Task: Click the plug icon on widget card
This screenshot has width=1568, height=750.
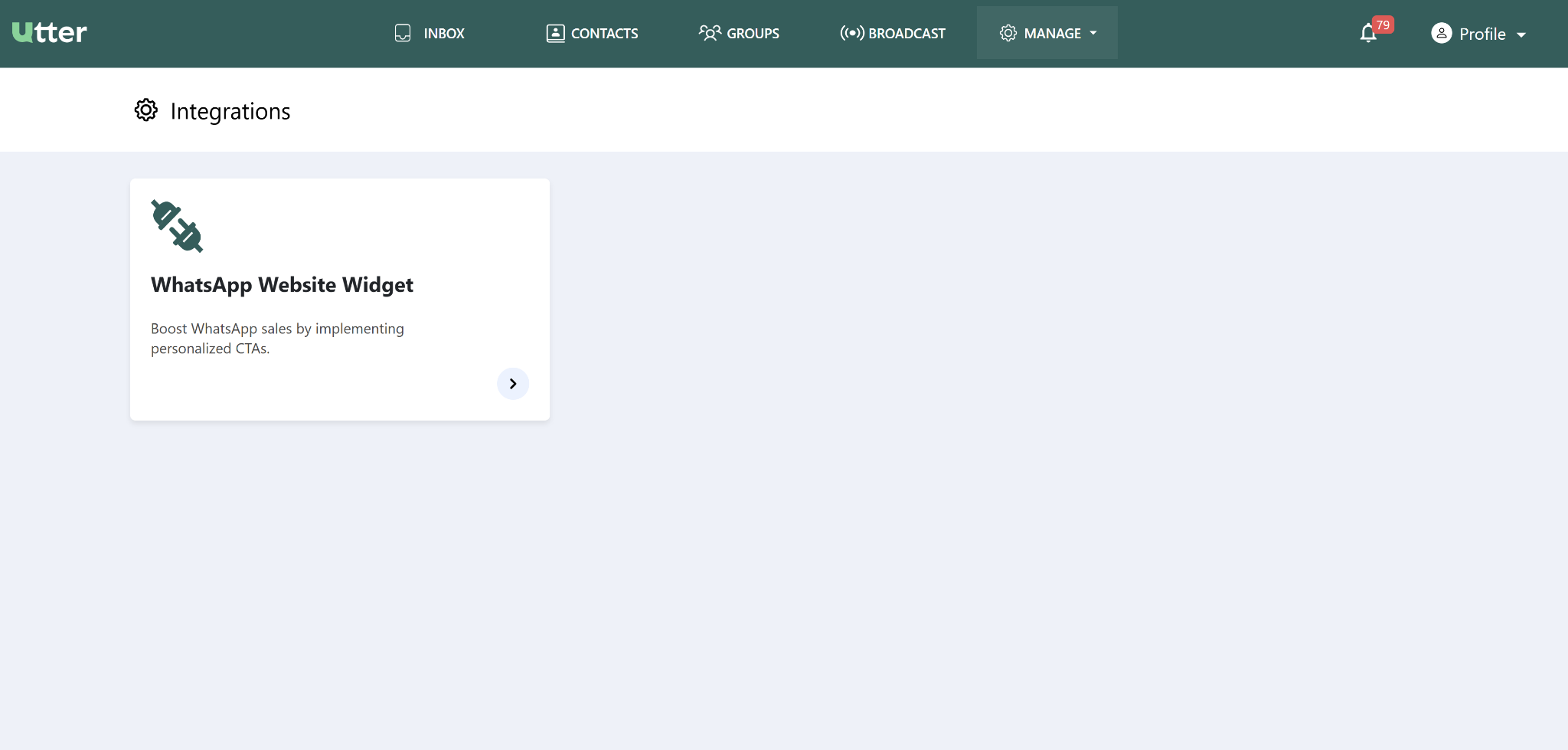Action: click(177, 226)
